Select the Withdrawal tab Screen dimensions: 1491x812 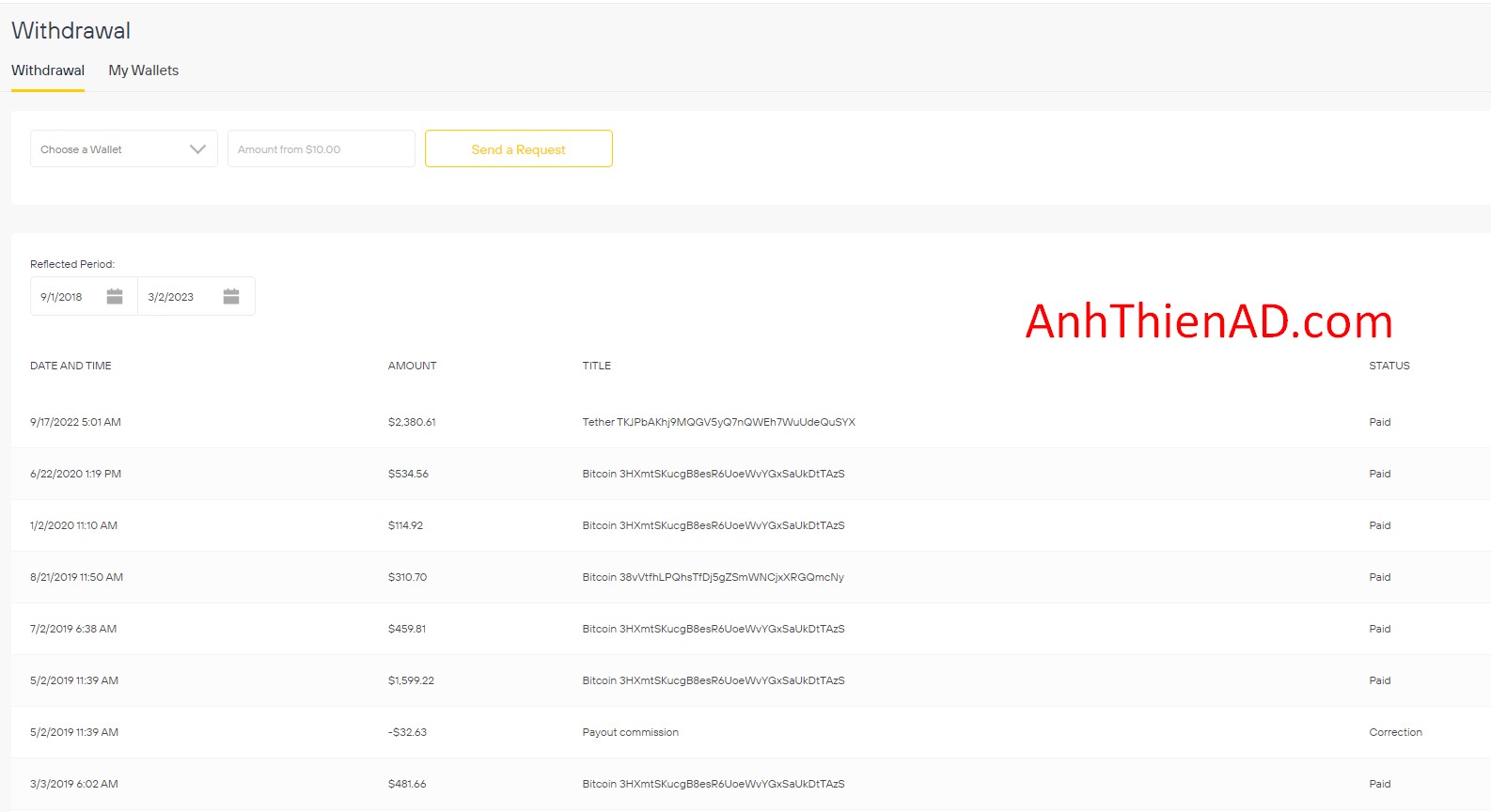click(48, 70)
